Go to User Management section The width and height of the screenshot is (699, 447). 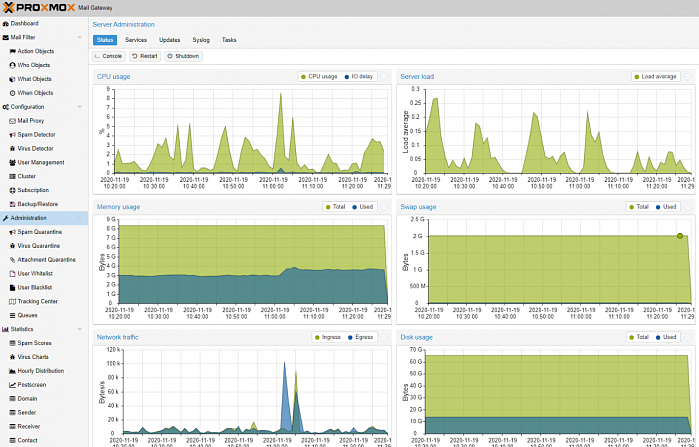[x=40, y=162]
